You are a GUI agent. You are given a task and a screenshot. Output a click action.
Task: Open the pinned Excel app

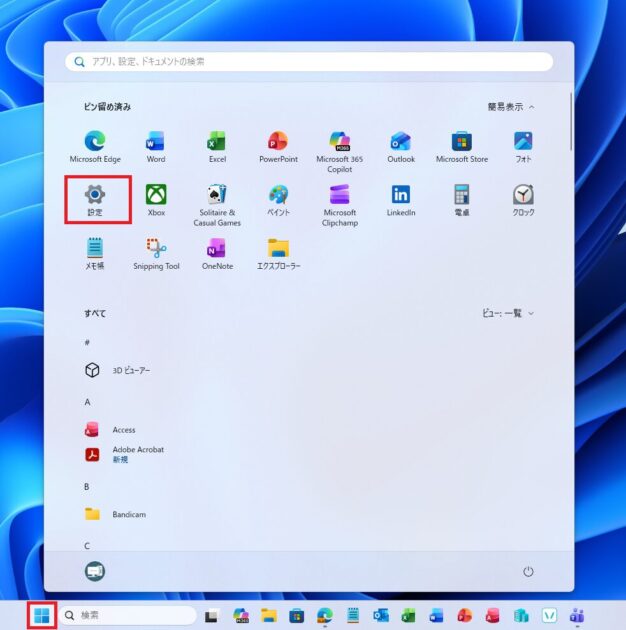(217, 147)
